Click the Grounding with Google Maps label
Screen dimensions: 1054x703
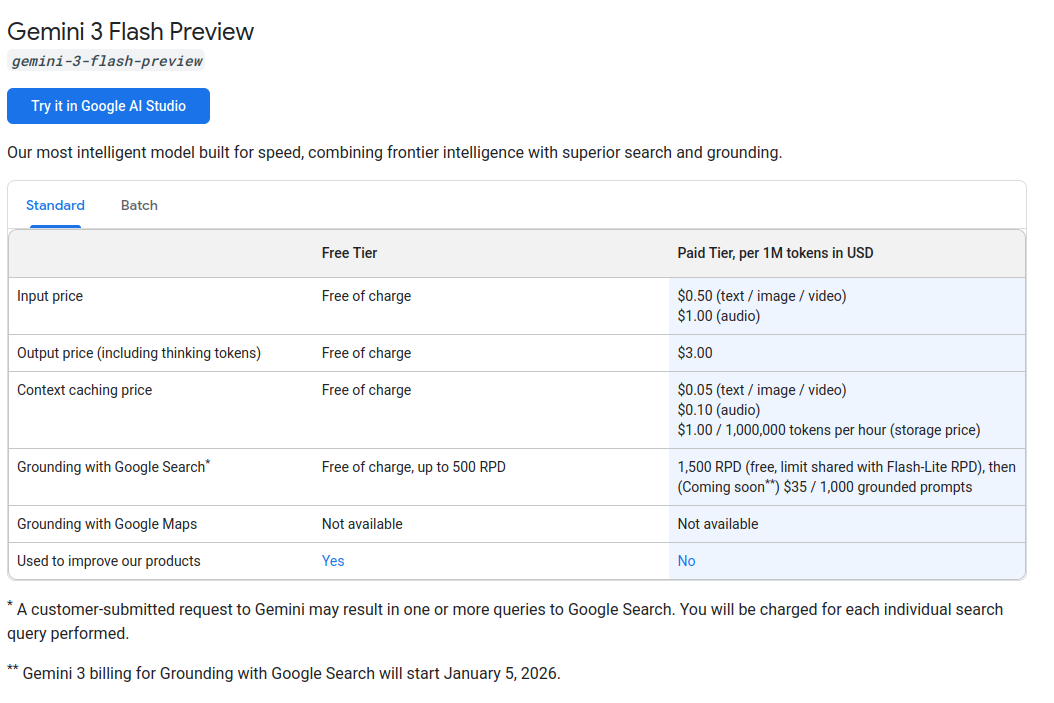pyautogui.click(x=107, y=524)
